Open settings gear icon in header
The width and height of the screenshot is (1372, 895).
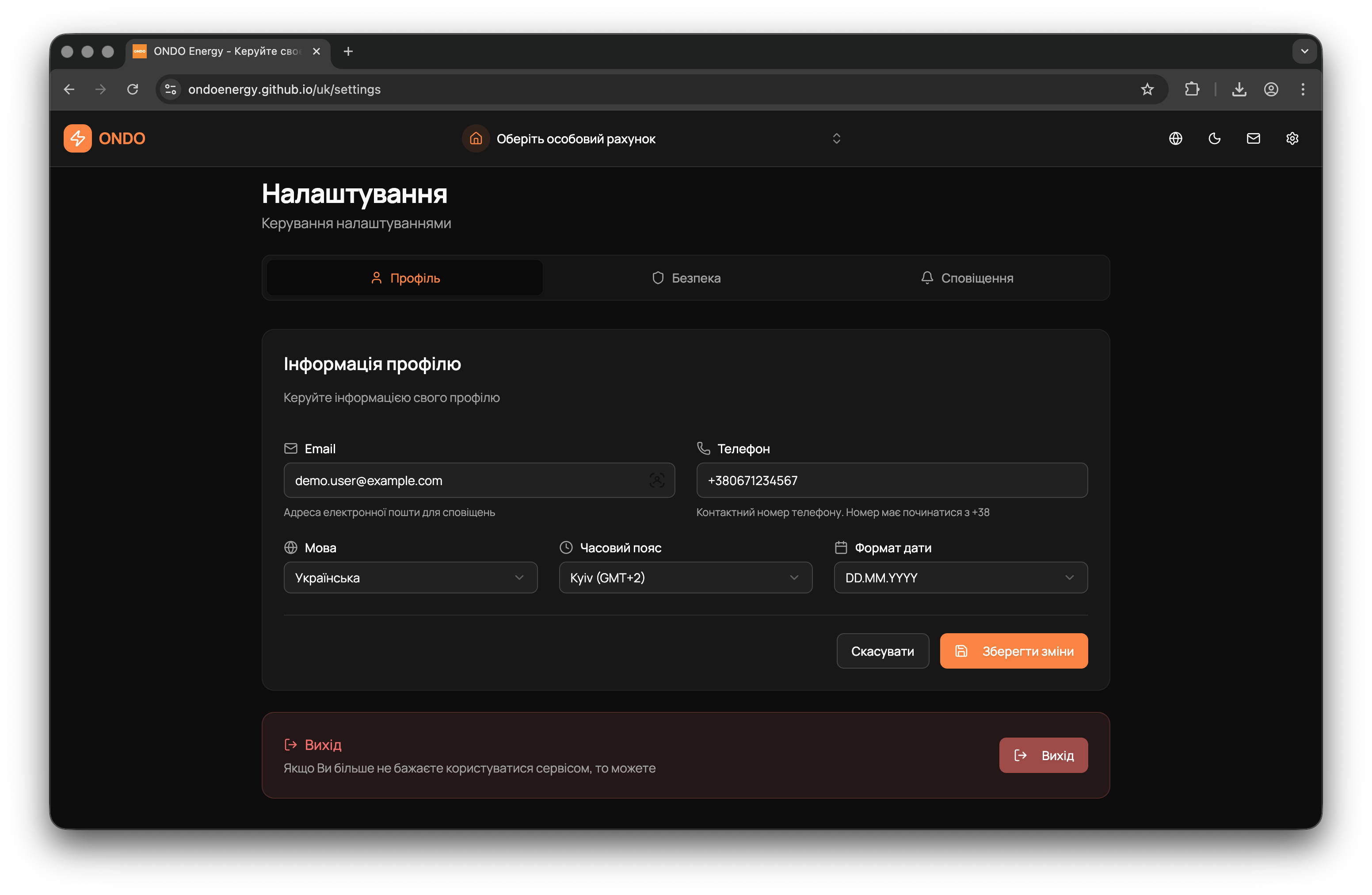[1292, 138]
